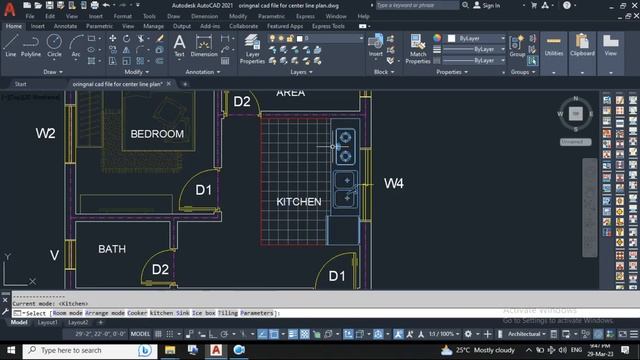Select the Line tool
The image size is (640, 360).
(x=11, y=45)
